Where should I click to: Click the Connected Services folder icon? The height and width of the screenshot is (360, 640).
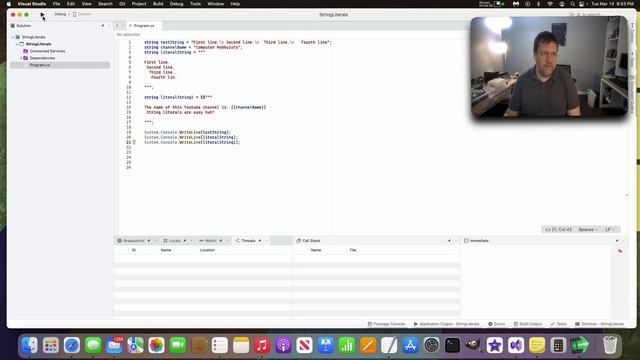26,51
